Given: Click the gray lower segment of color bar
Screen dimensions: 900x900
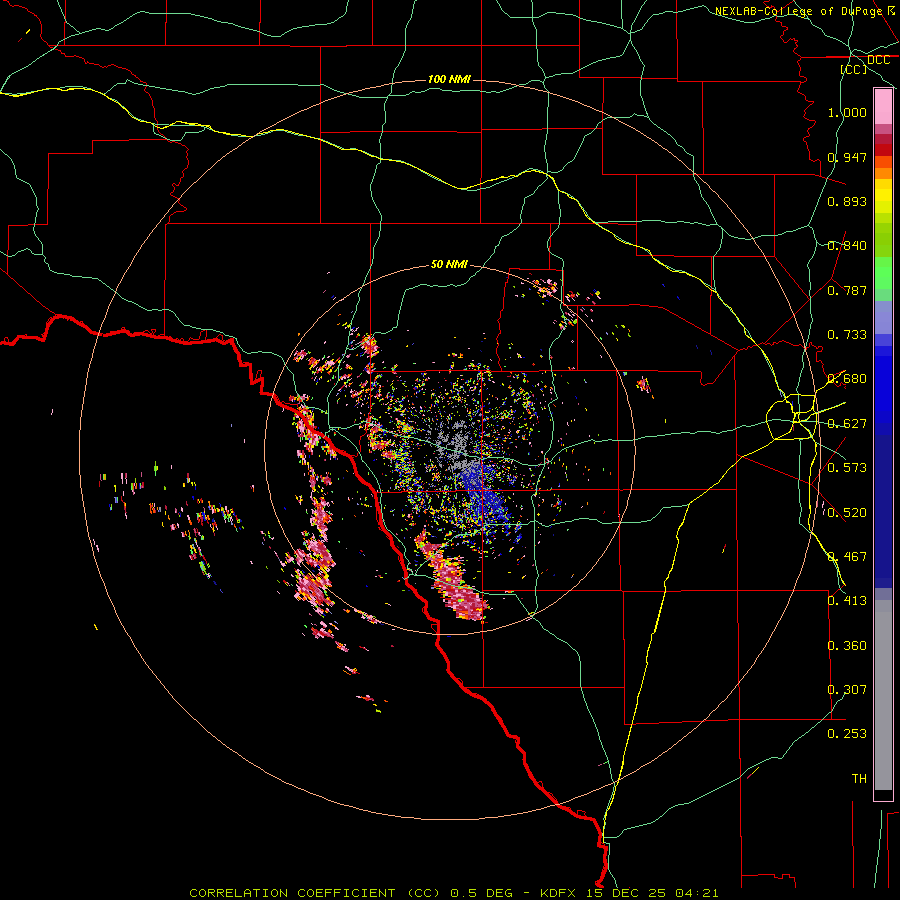Looking at the screenshot, I should 883,695.
